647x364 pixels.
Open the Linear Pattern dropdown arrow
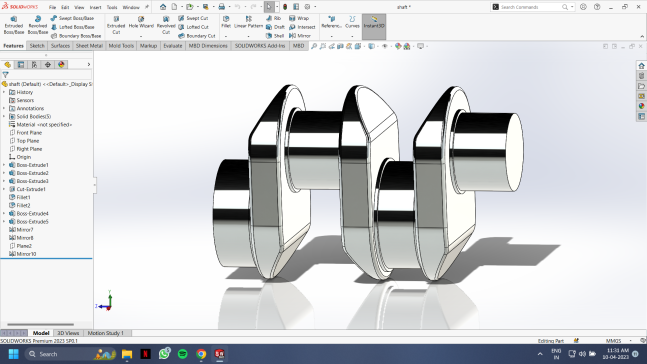click(248, 36)
